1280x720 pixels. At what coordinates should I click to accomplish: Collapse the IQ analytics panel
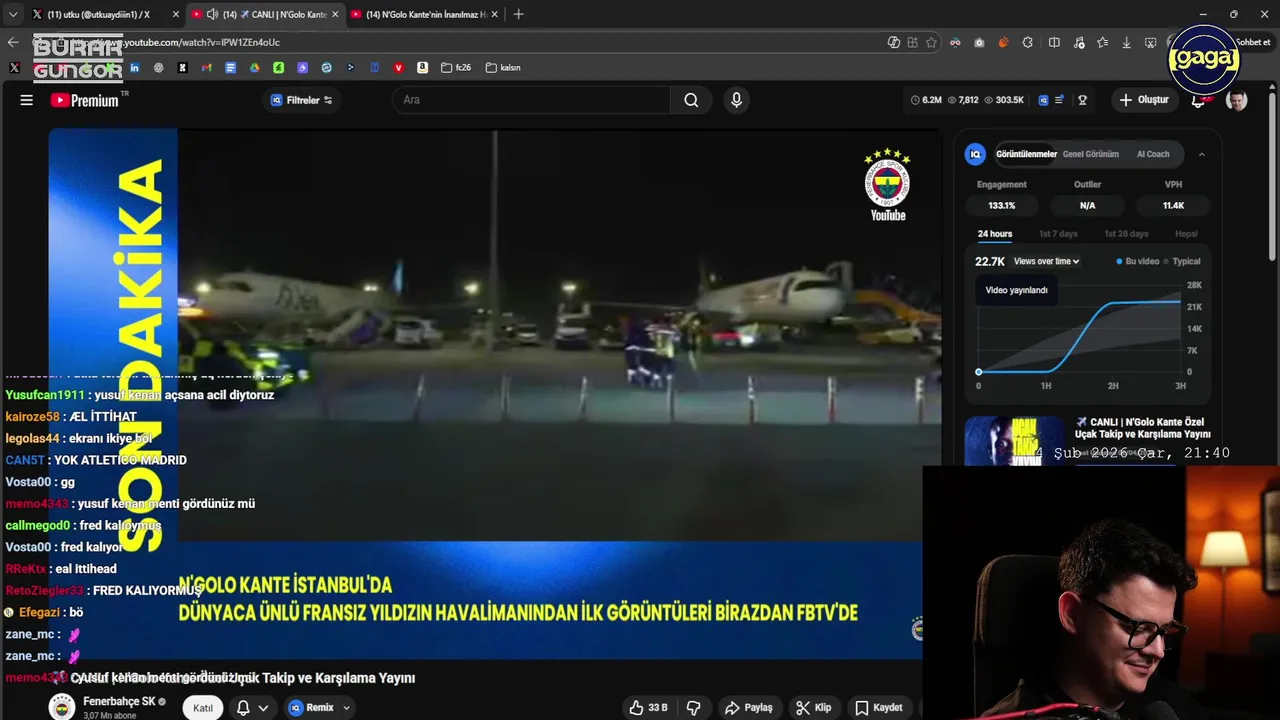[1201, 154]
